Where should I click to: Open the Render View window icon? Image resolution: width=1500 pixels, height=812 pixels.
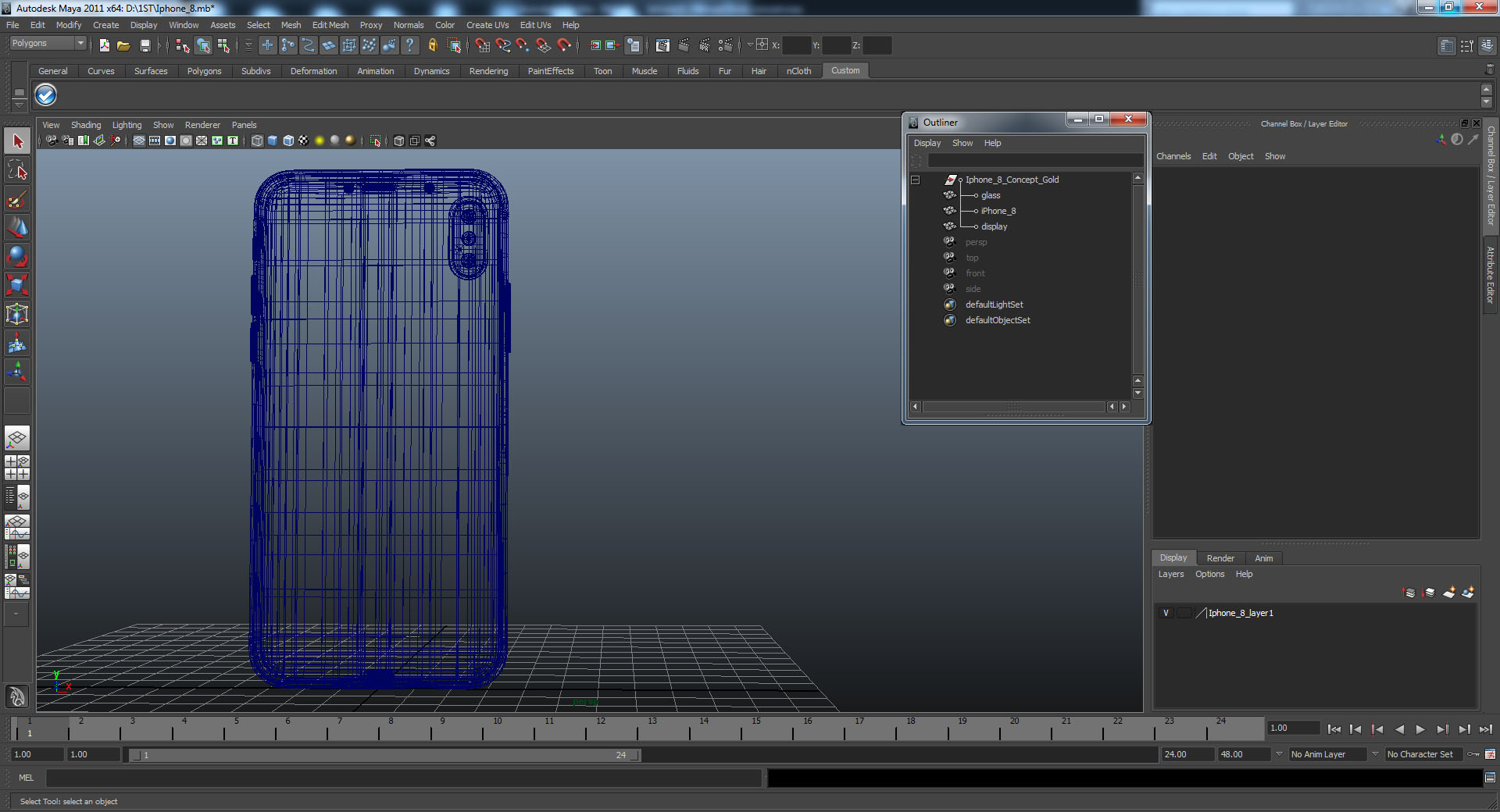click(x=662, y=45)
